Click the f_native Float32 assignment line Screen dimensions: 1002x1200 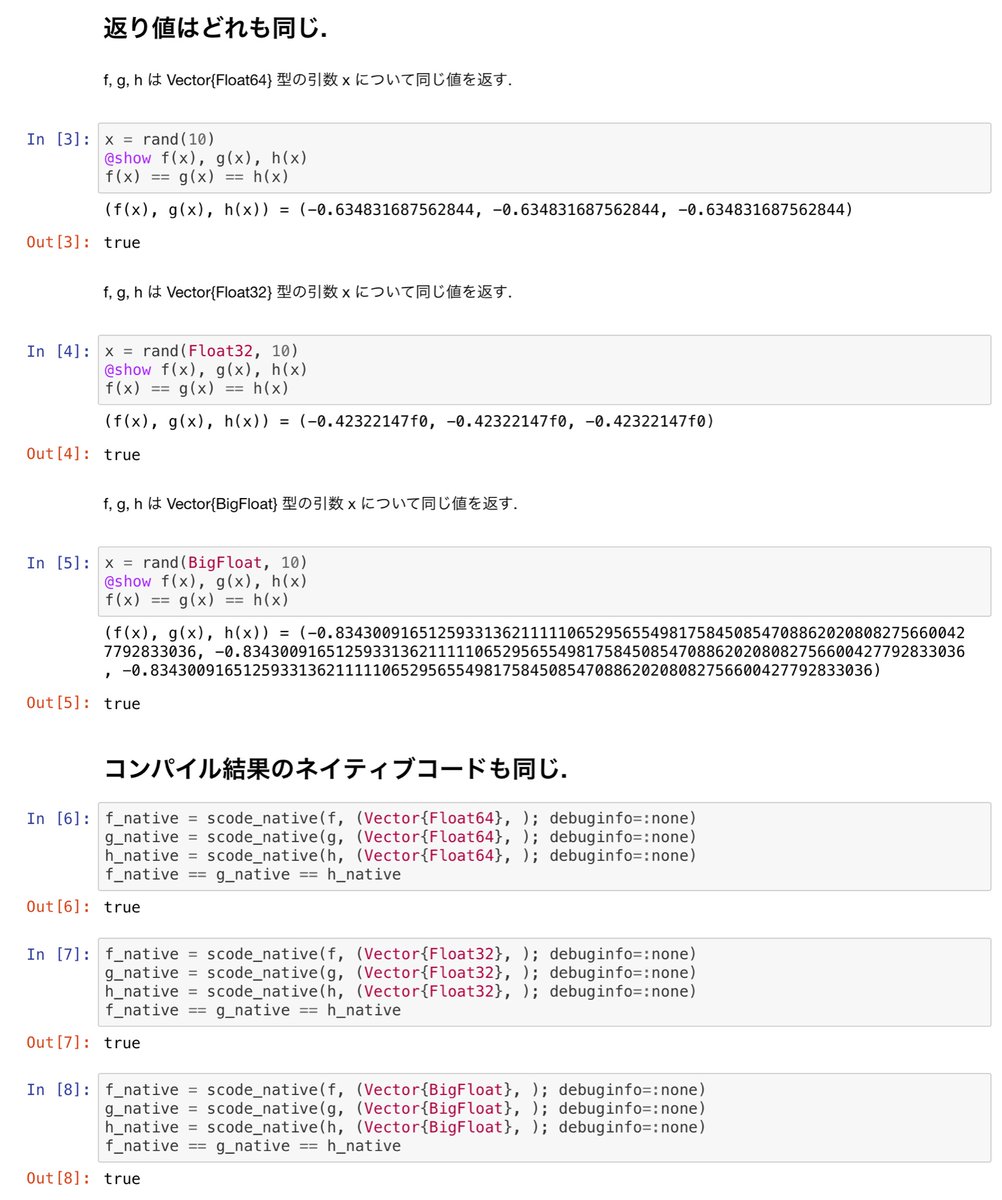click(x=400, y=954)
